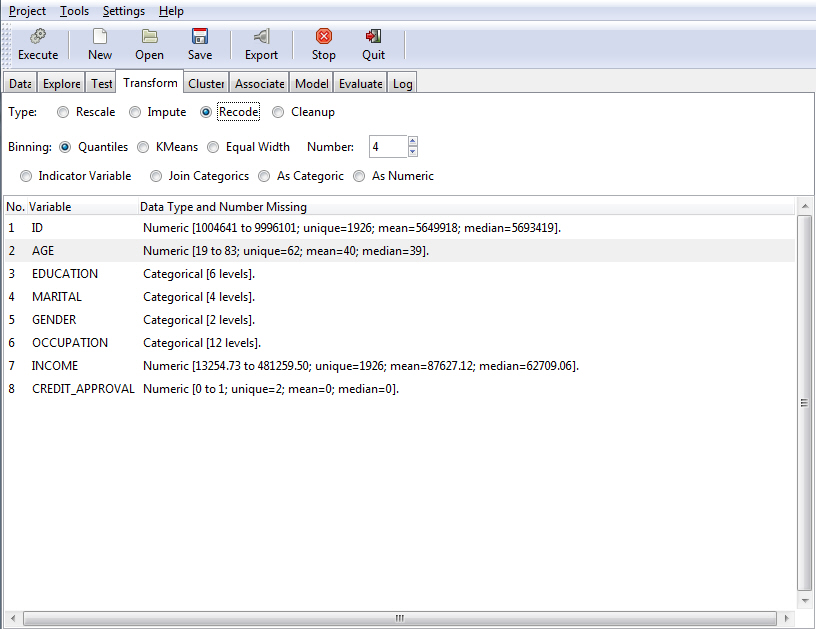Switch to the Explore tab
The height and width of the screenshot is (629, 816).
61,83
